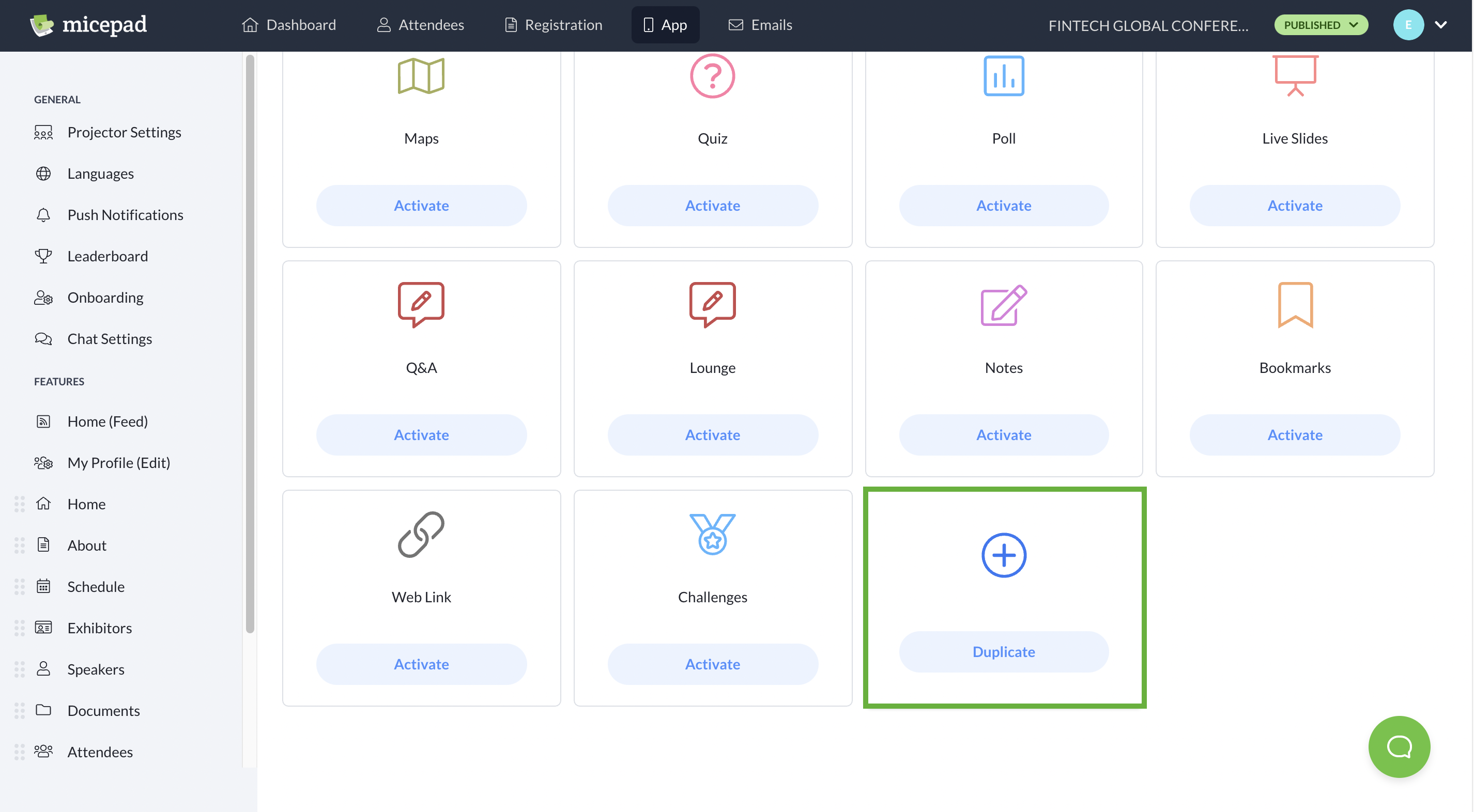Click the user avatar E
The height and width of the screenshot is (812, 1474).
[x=1408, y=25]
